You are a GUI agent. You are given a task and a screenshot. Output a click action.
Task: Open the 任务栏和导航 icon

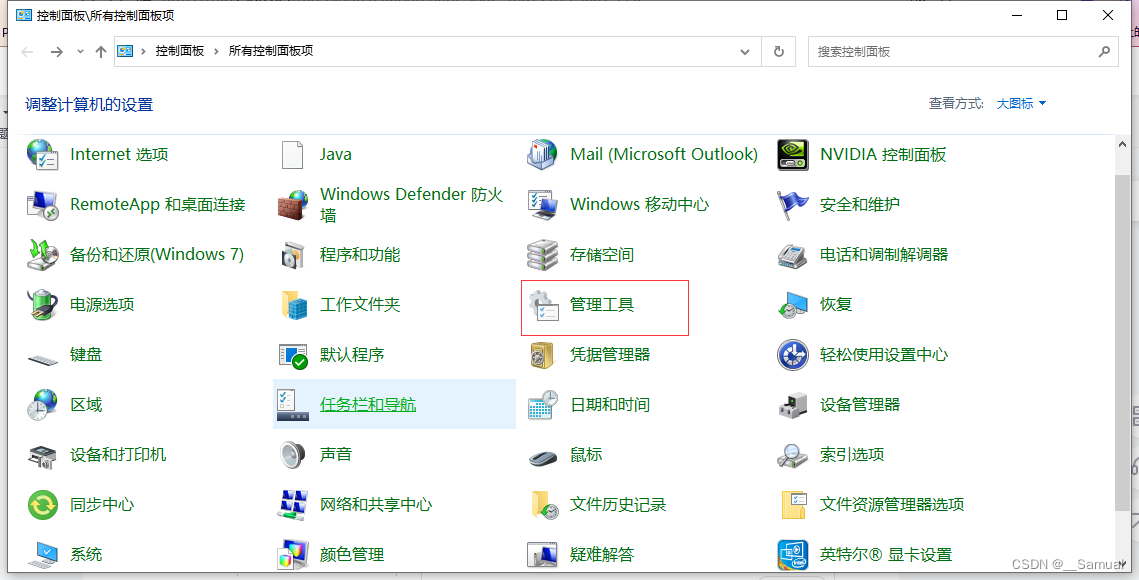pyautogui.click(x=293, y=405)
